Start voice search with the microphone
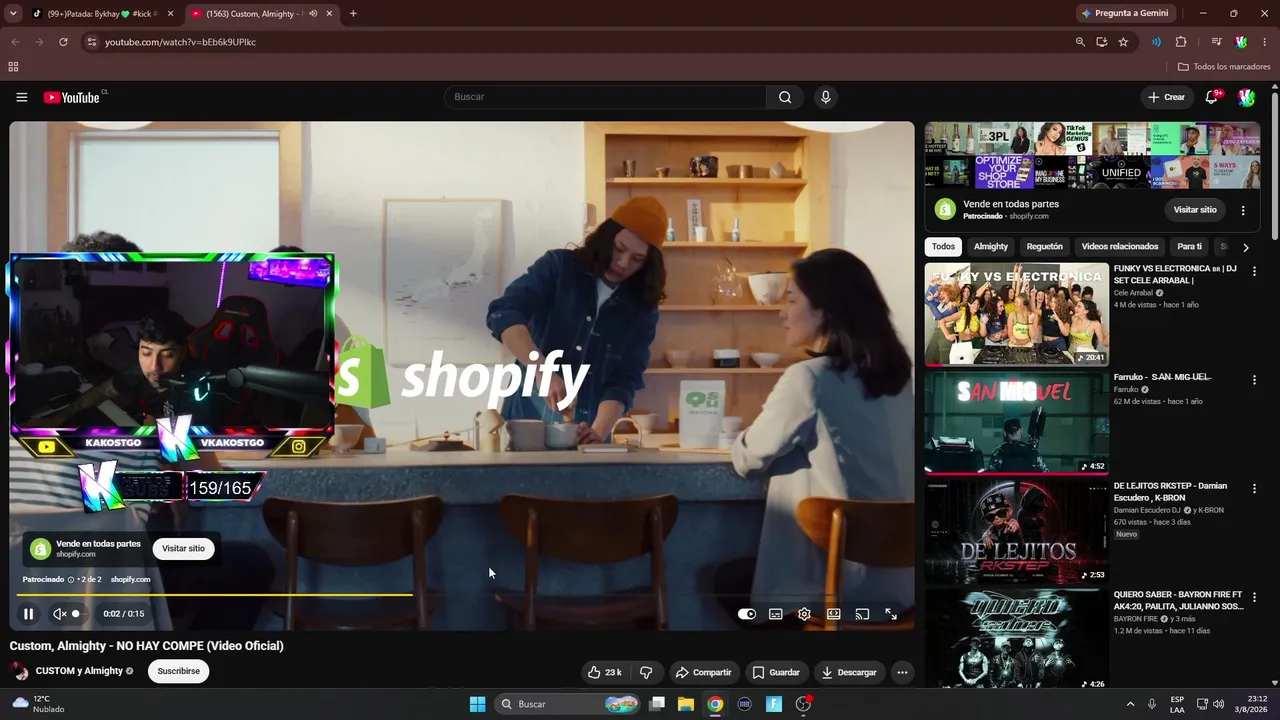The image size is (1280, 720). click(x=825, y=97)
